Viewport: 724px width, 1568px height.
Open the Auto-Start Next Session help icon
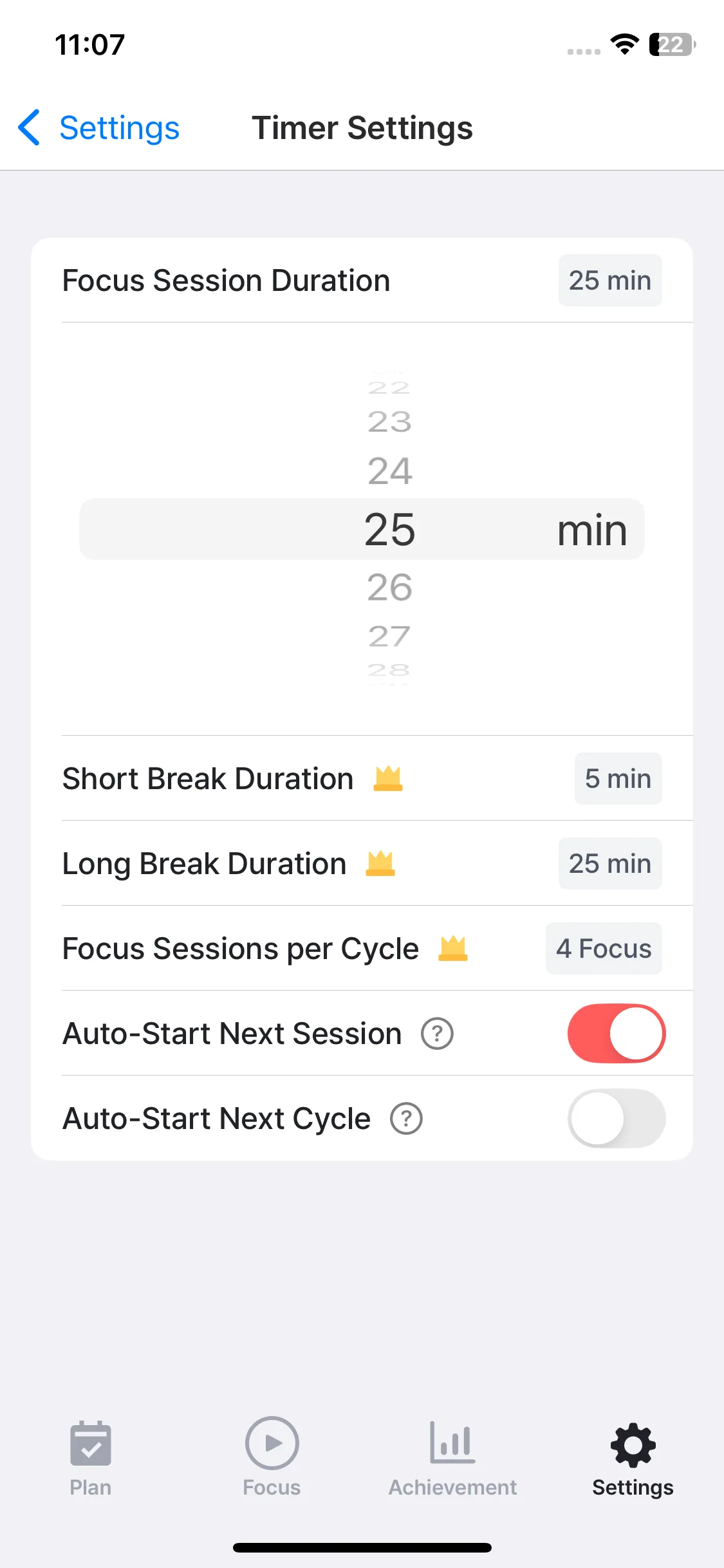click(x=437, y=1034)
